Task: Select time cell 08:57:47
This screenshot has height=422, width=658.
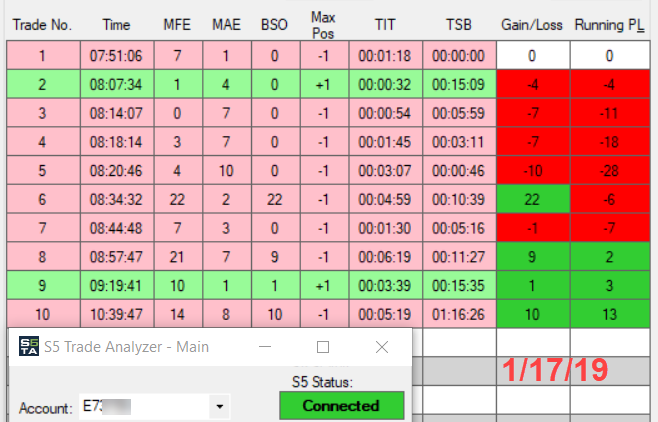Action: click(x=117, y=257)
